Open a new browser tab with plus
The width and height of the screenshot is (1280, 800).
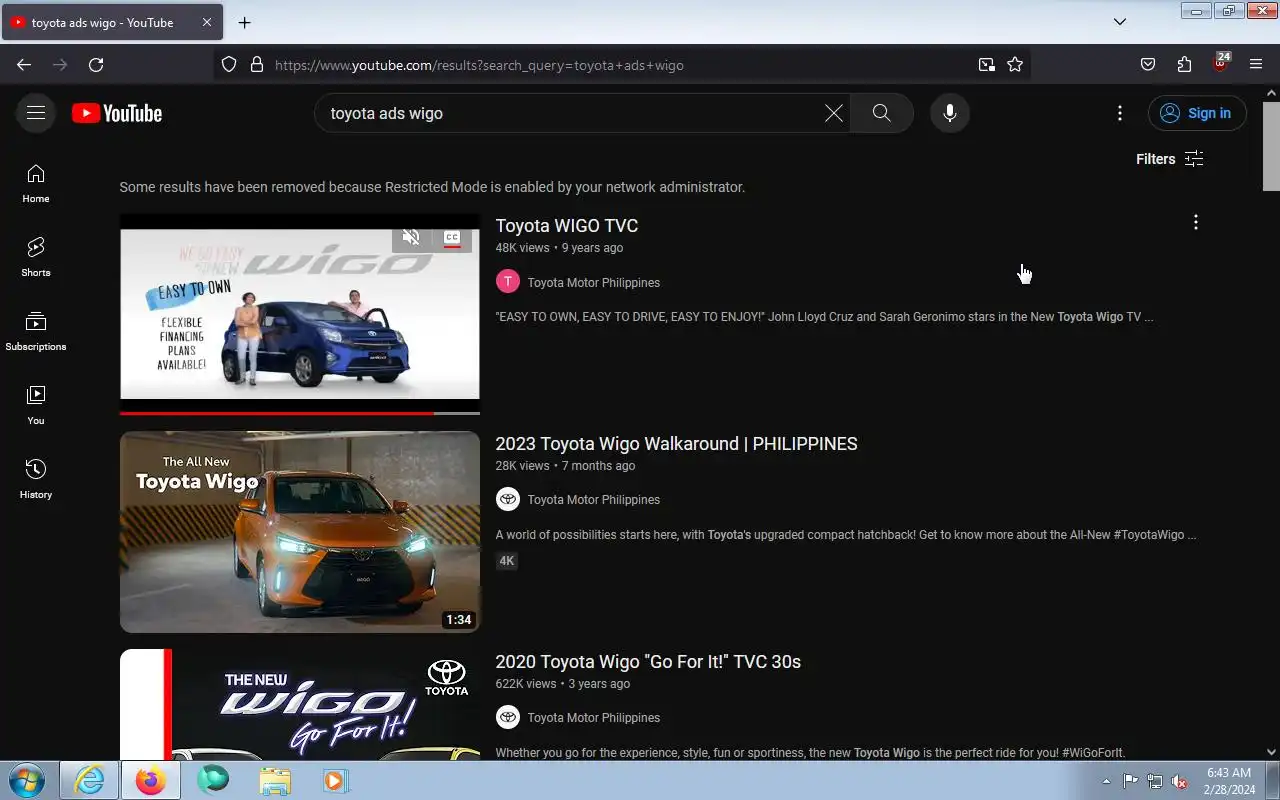point(245,22)
